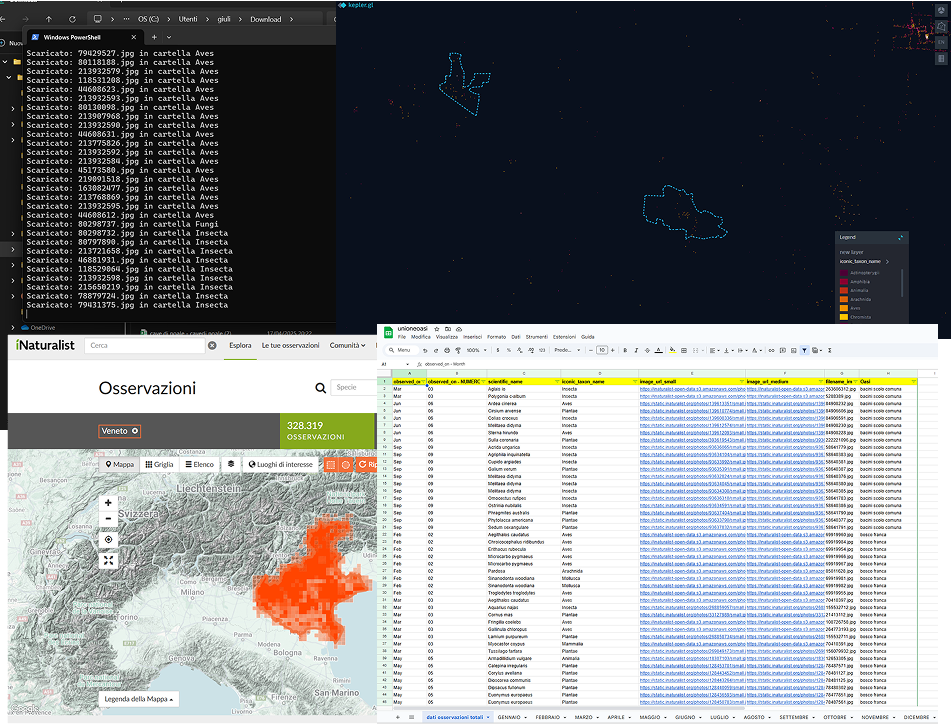951x724 pixels.
Task: Print the spreadsheet
Action: [447, 350]
